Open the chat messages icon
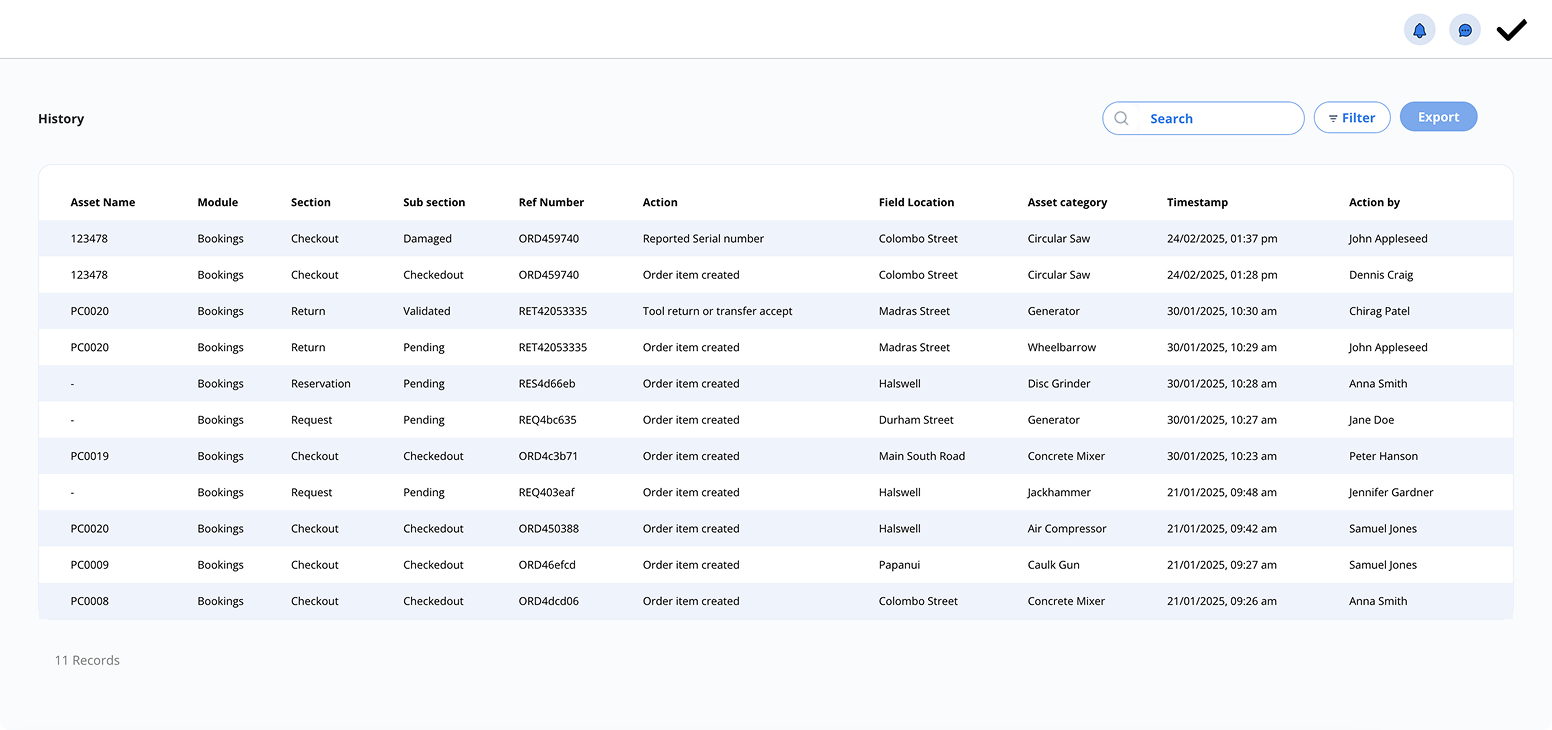 click(1465, 30)
